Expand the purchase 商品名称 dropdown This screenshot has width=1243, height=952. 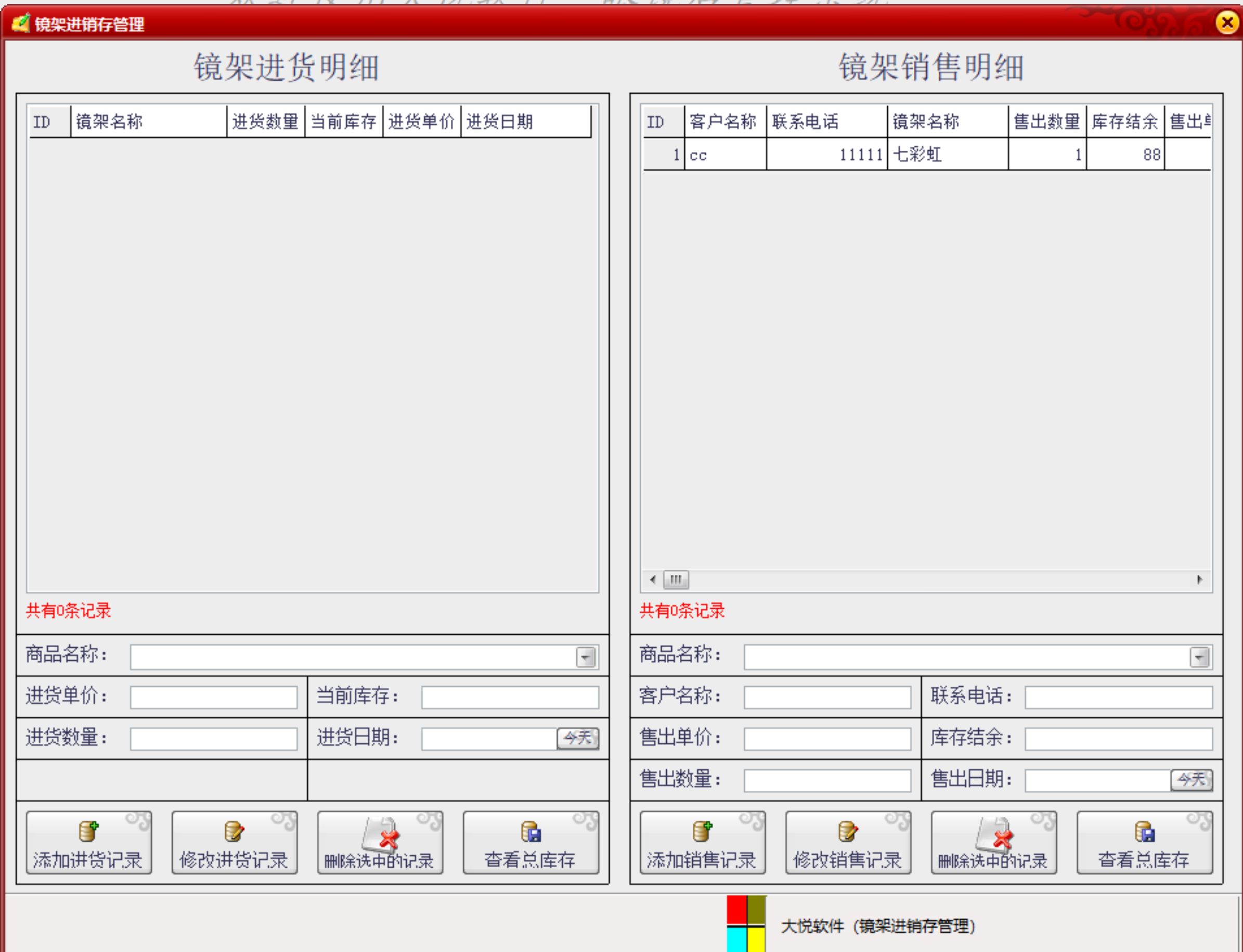pyautogui.click(x=586, y=658)
